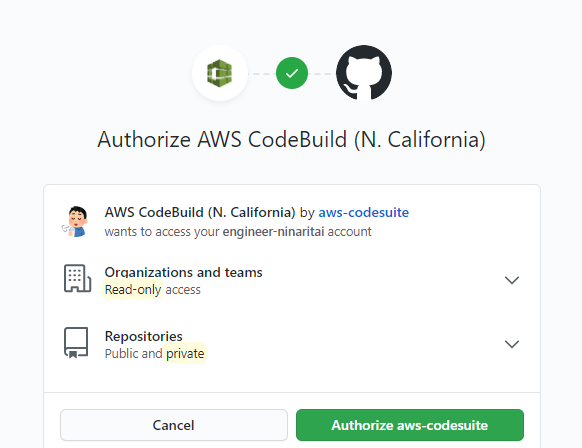The height and width of the screenshot is (448, 582).
Task: Expand Organizations and teams chevron
Action: coord(512,280)
